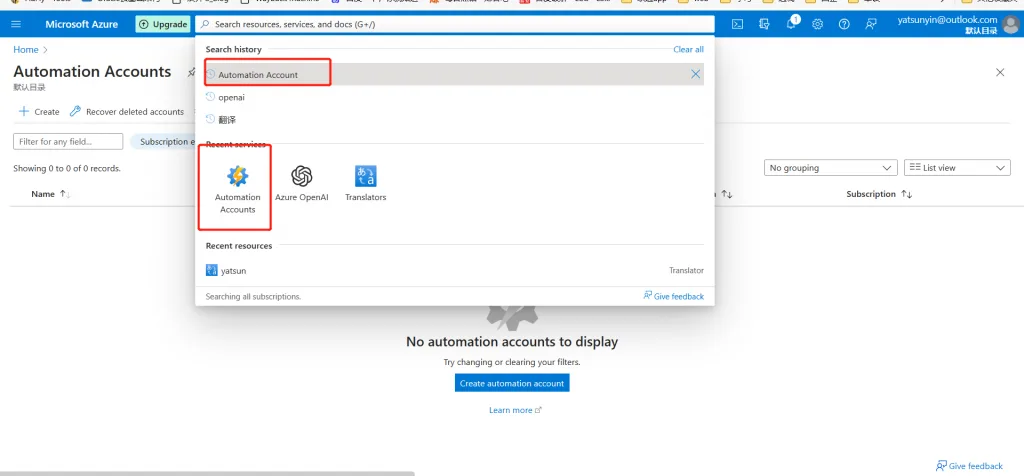Expand the List view dropdown

point(957,168)
